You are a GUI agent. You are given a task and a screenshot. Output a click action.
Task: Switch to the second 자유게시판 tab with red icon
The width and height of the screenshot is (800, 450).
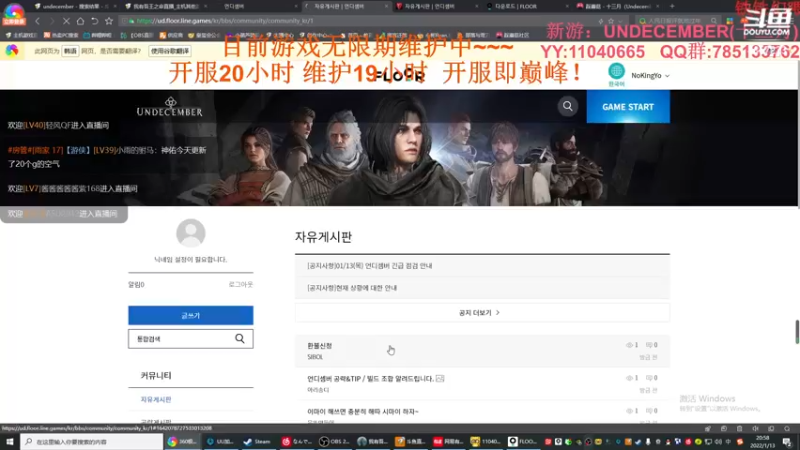(436, 6)
